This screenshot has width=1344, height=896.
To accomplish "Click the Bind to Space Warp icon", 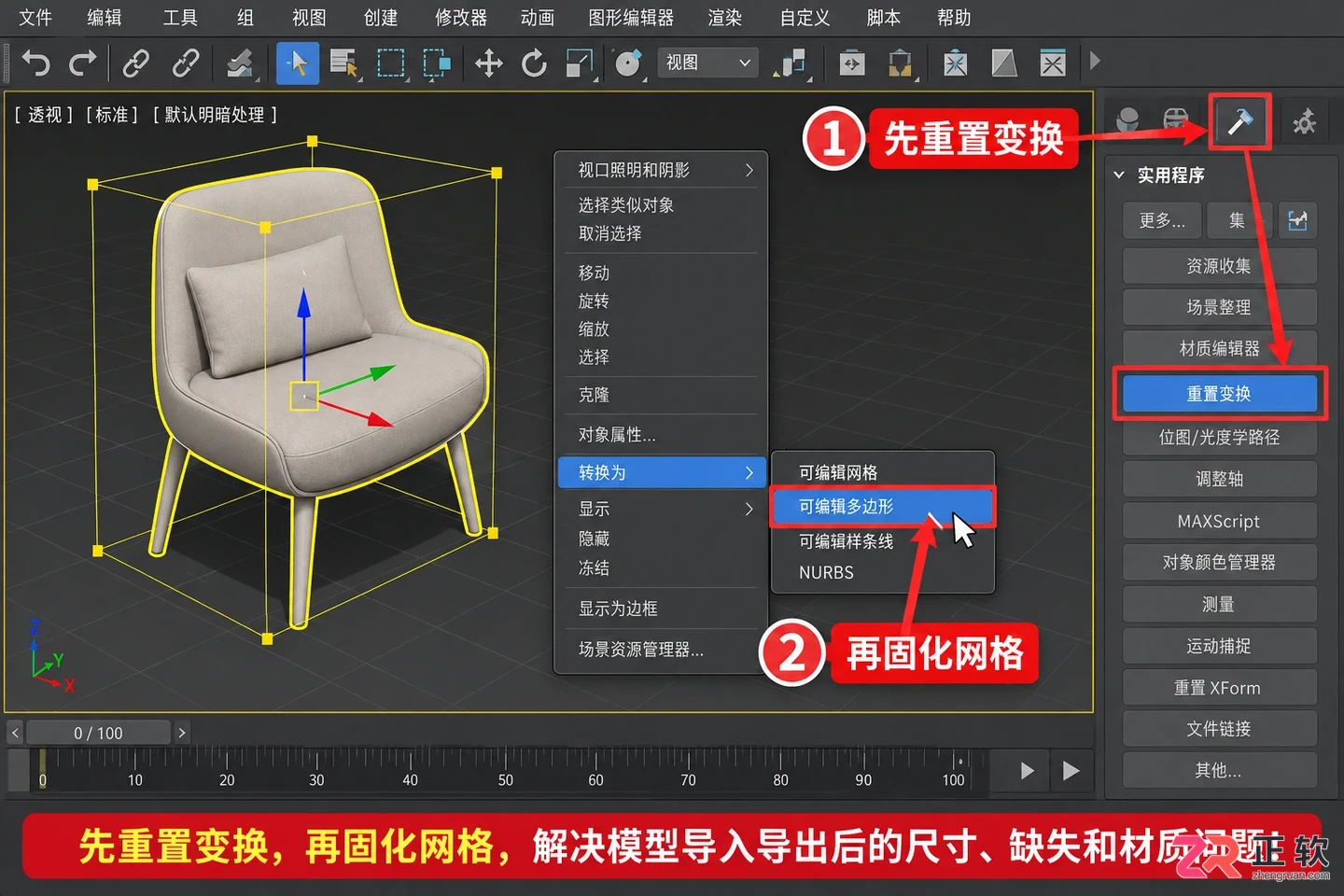I will click(x=240, y=63).
